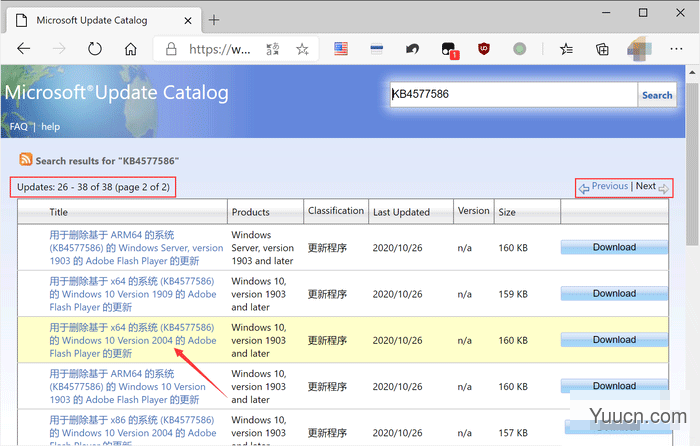This screenshot has width=700, height=446.
Task: Download the highlighted x64 Version 2004 update
Action: (614, 340)
